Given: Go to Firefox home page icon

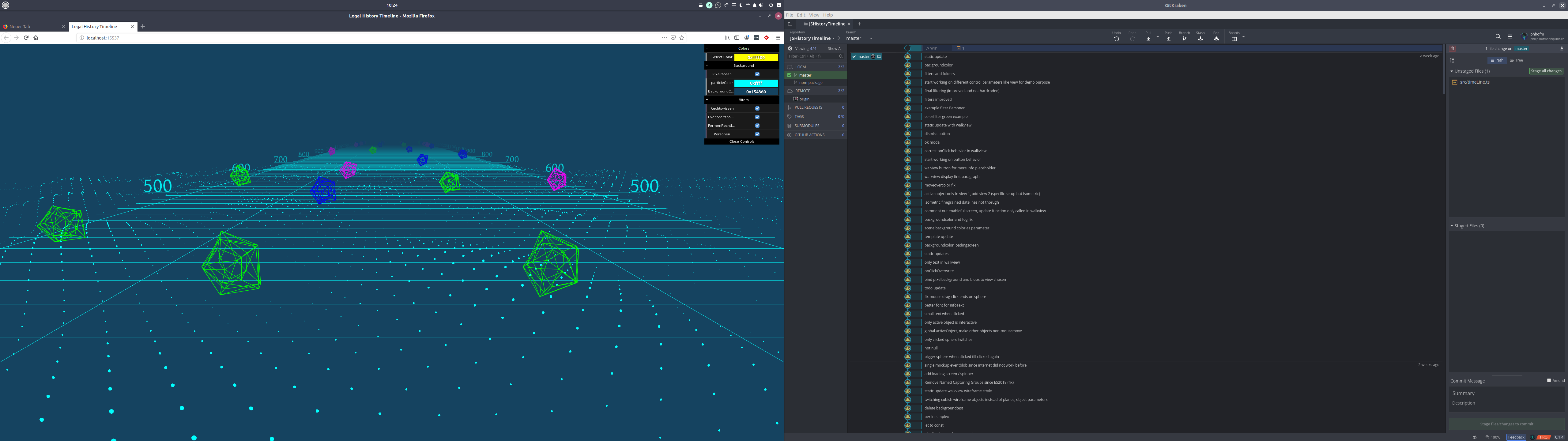Looking at the screenshot, I should pyautogui.click(x=36, y=38).
